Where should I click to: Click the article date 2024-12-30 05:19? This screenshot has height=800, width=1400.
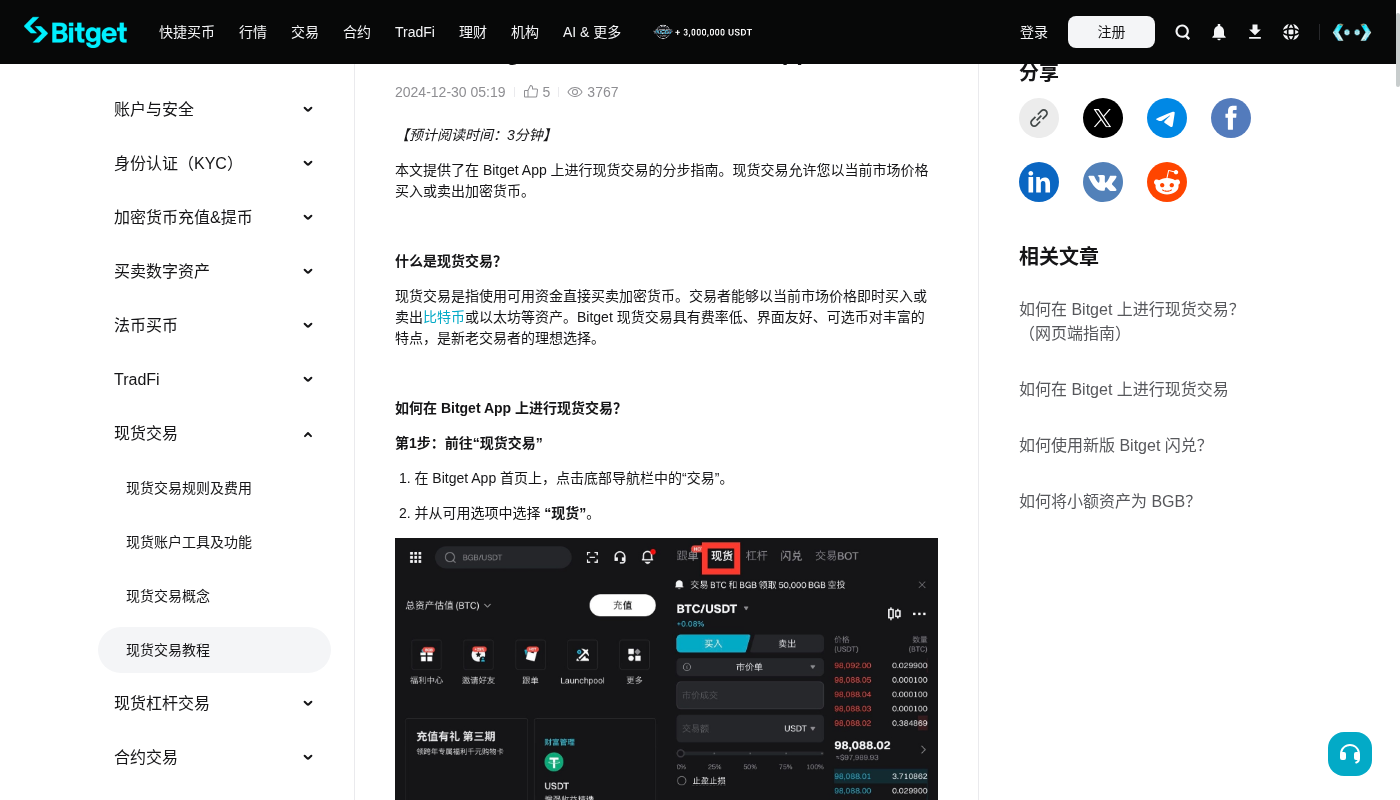click(450, 92)
